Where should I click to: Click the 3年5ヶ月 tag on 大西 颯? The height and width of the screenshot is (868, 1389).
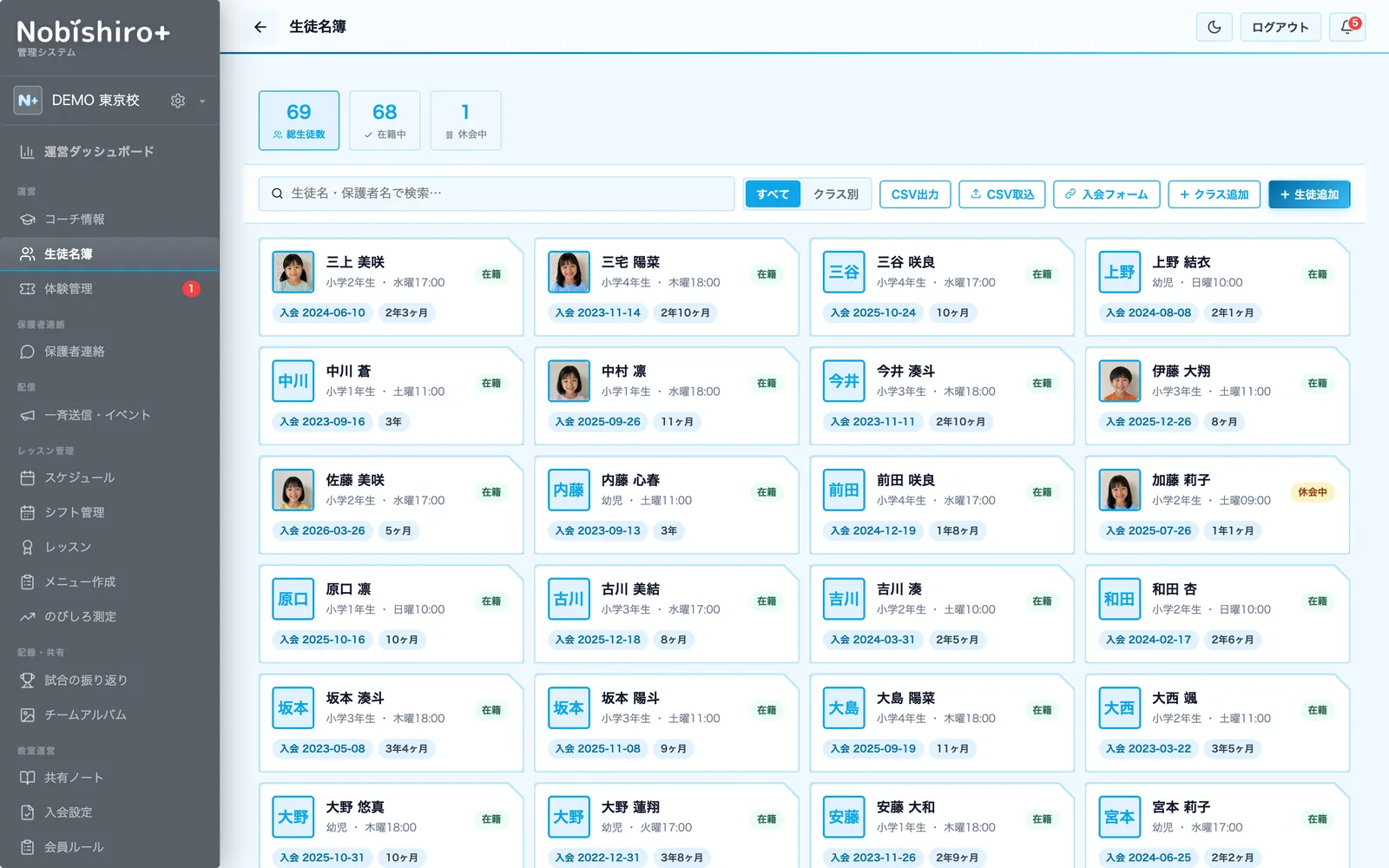pyautogui.click(x=1233, y=748)
